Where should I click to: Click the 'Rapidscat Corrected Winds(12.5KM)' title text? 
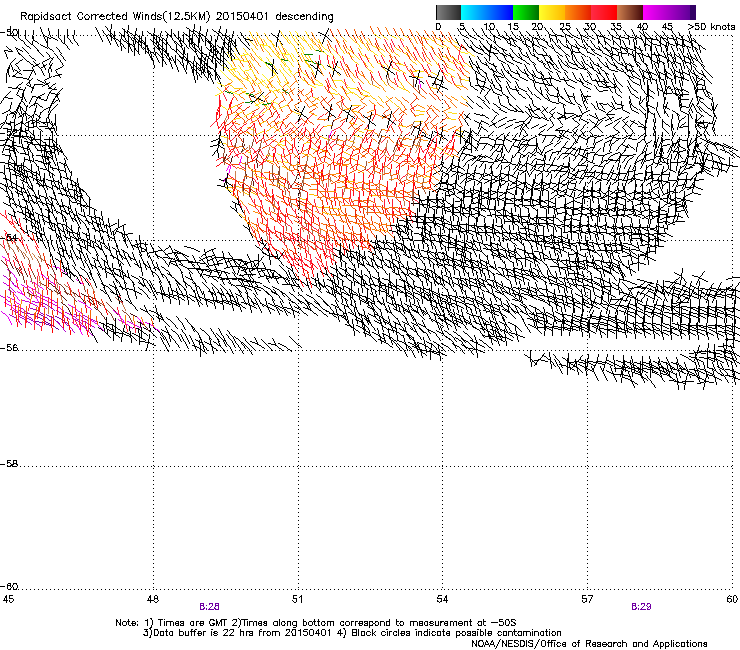coord(115,17)
